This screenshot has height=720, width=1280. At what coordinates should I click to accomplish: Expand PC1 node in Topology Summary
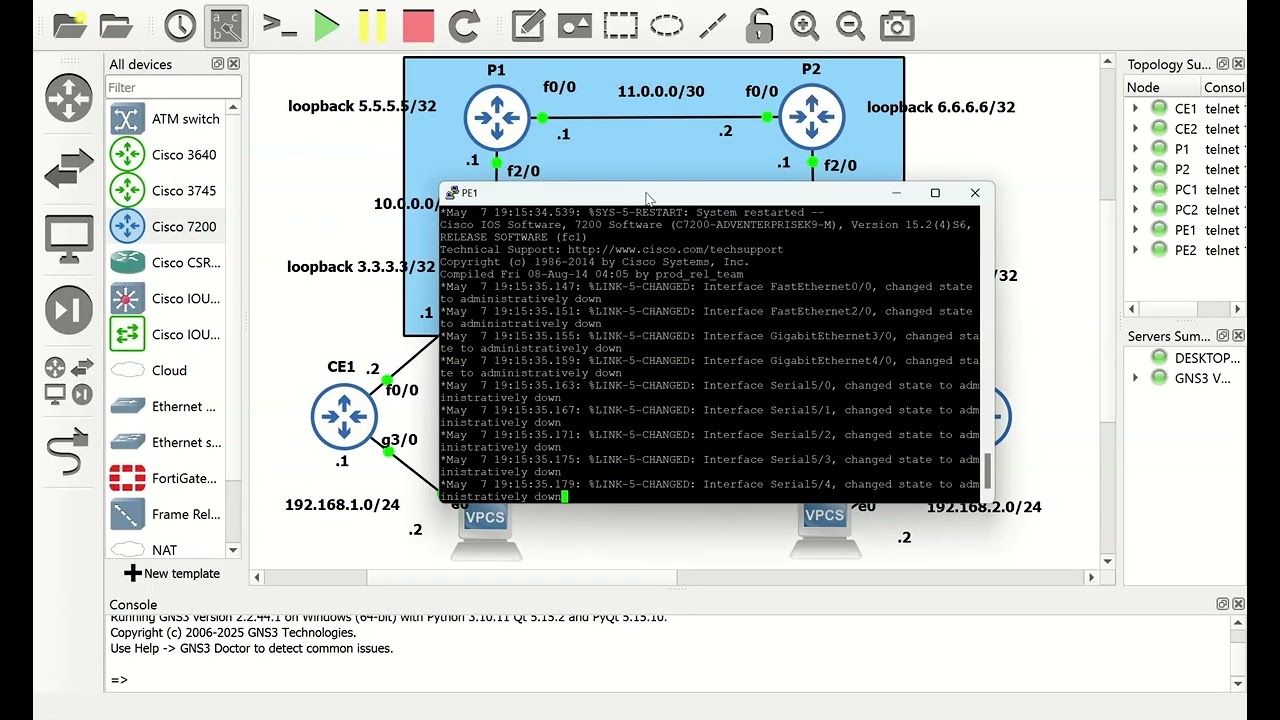click(x=1135, y=190)
